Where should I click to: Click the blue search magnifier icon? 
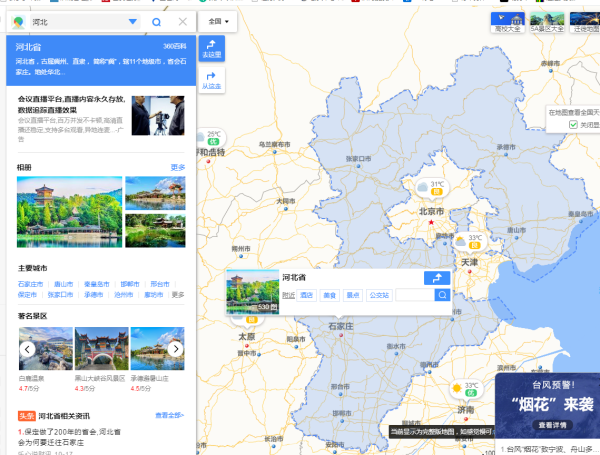pos(157,21)
